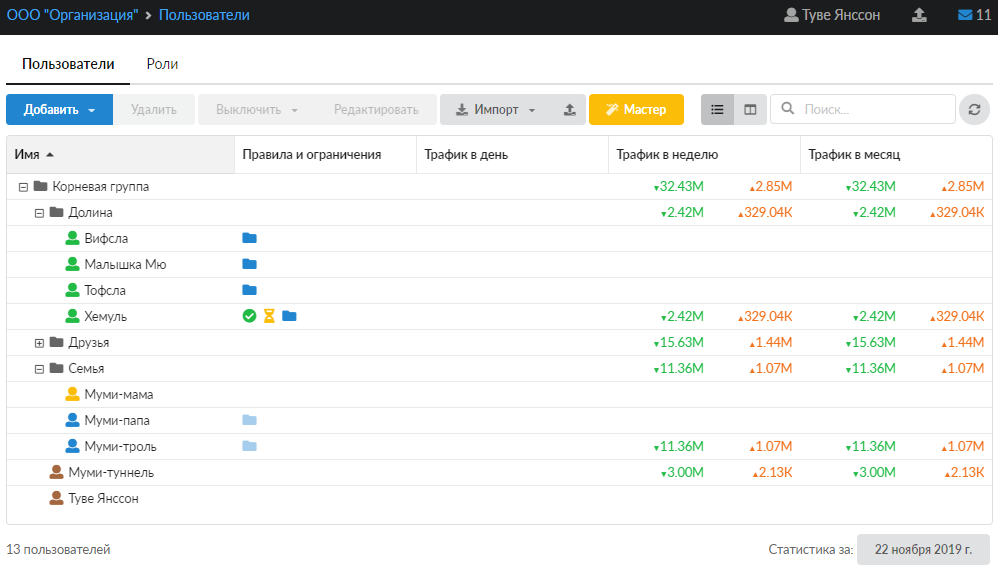Open the mail notifications icon showing 11
This screenshot has height=567, width=998.
(x=974, y=15)
